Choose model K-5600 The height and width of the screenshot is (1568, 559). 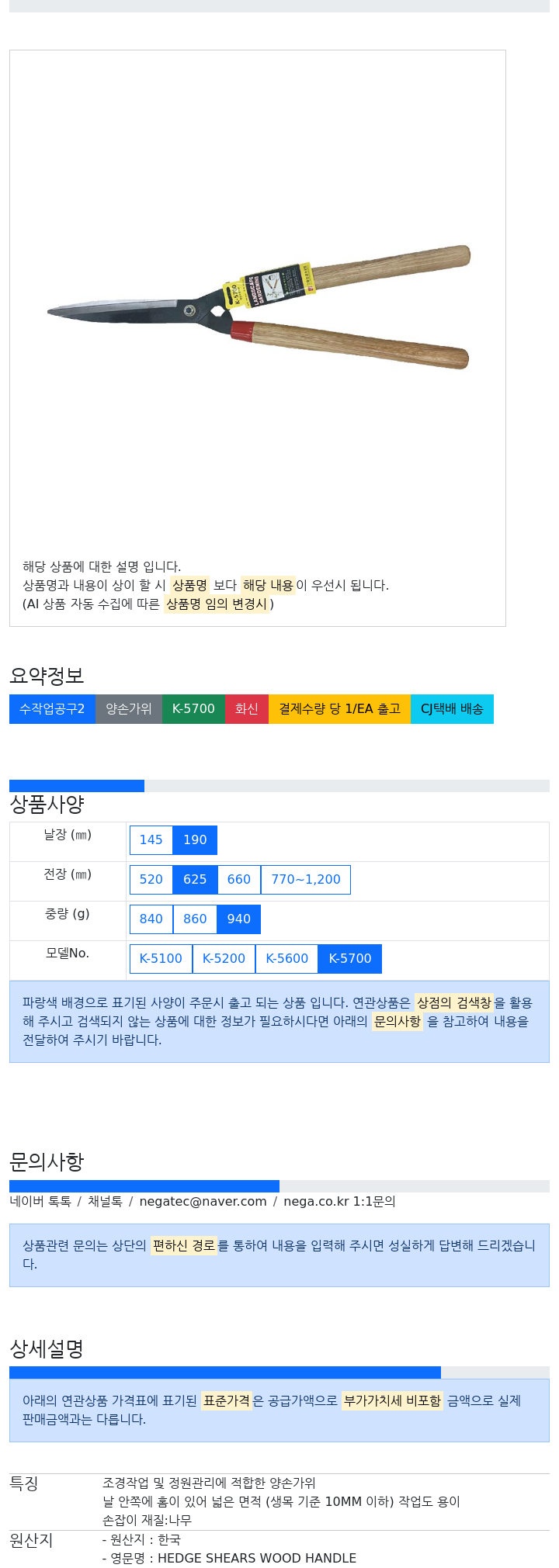pyautogui.click(x=287, y=959)
